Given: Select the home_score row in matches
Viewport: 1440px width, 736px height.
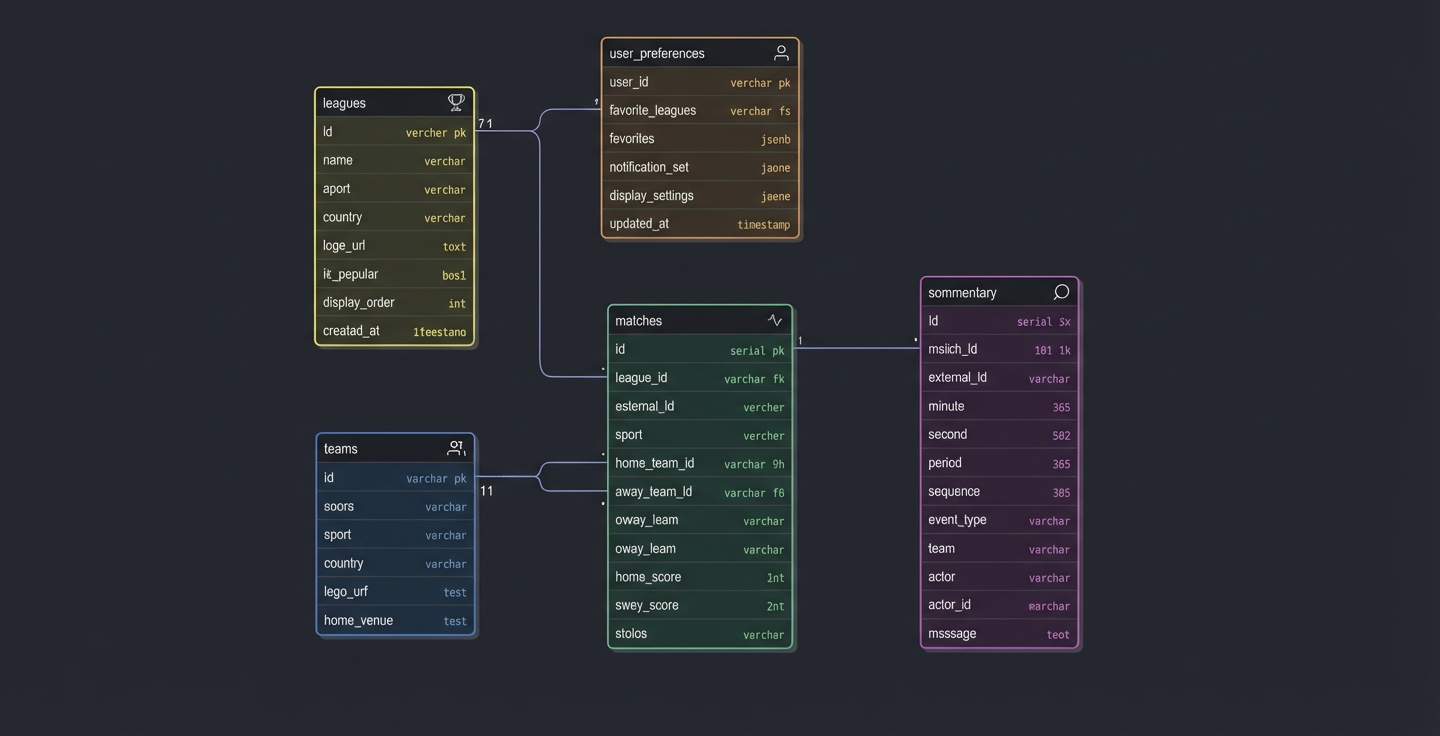Looking at the screenshot, I should tap(699, 577).
